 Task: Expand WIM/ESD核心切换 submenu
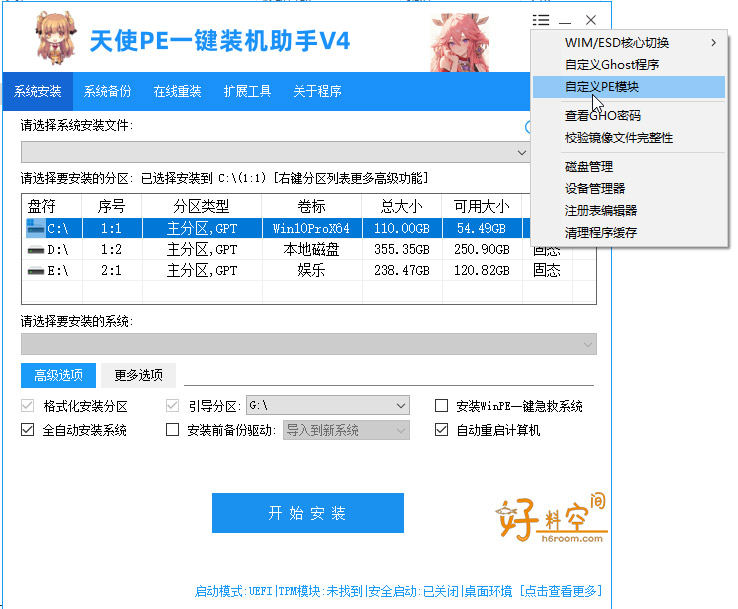(629, 43)
